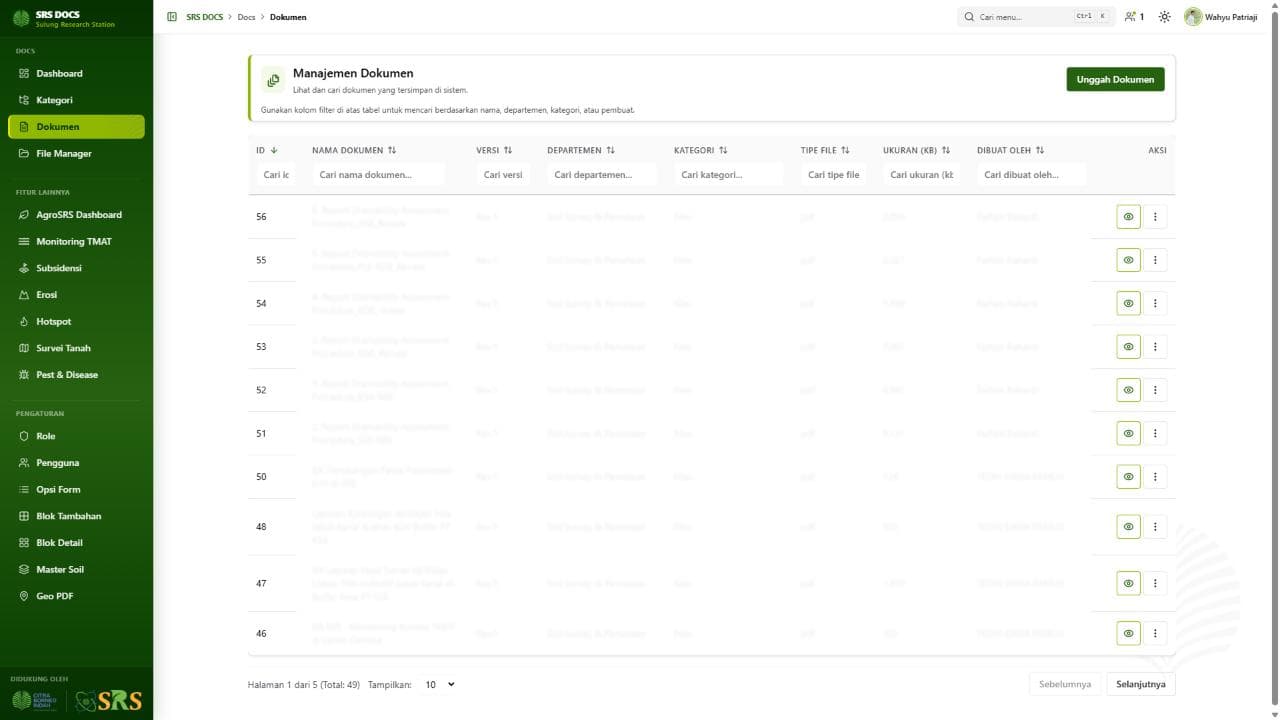Viewport: 1280px width, 720px height.
Task: Toggle the sidebar collapse icon
Action: pos(172,17)
